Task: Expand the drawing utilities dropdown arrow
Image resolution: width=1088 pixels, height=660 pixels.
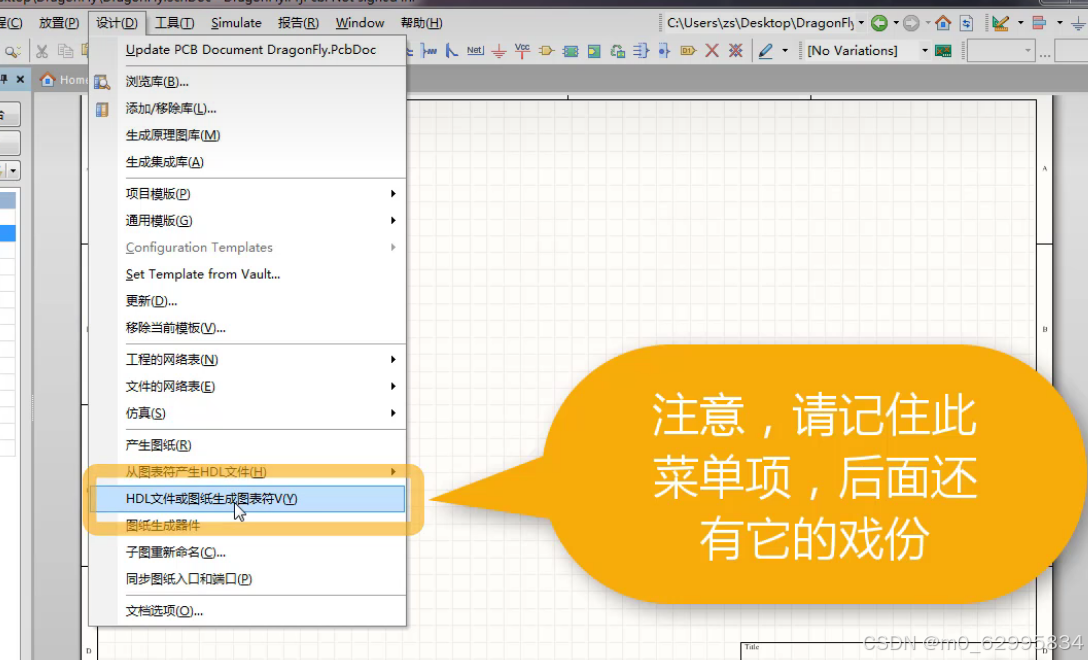Action: 1020,23
